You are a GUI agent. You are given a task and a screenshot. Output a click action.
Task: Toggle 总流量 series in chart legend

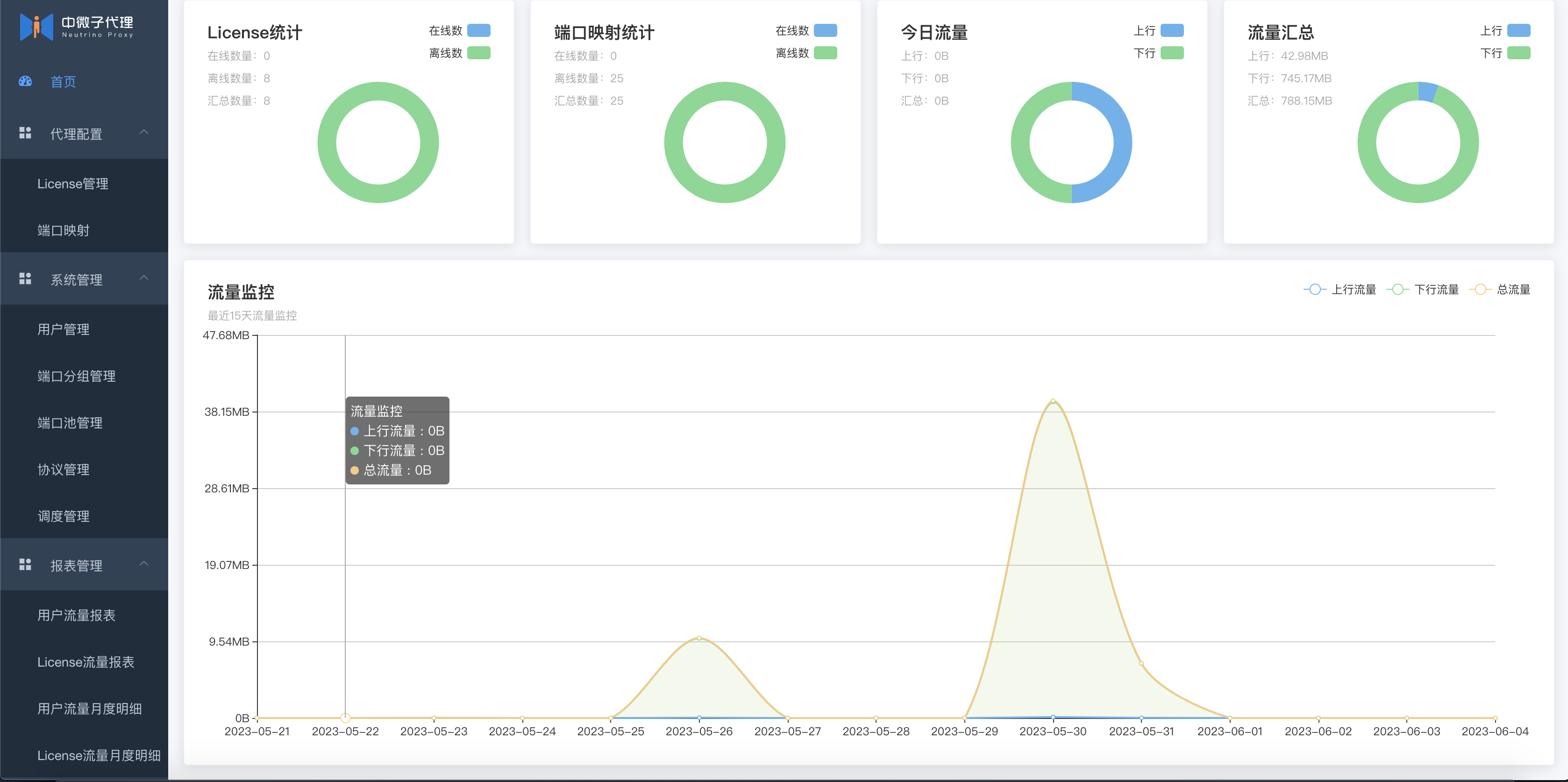coord(1500,289)
